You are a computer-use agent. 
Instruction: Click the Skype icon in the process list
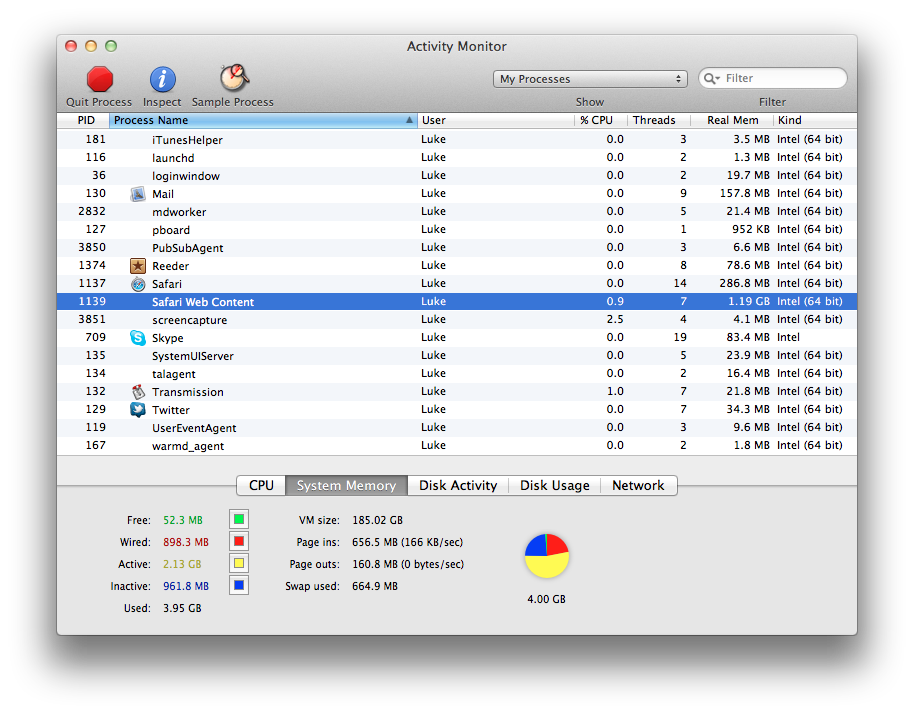pos(138,338)
